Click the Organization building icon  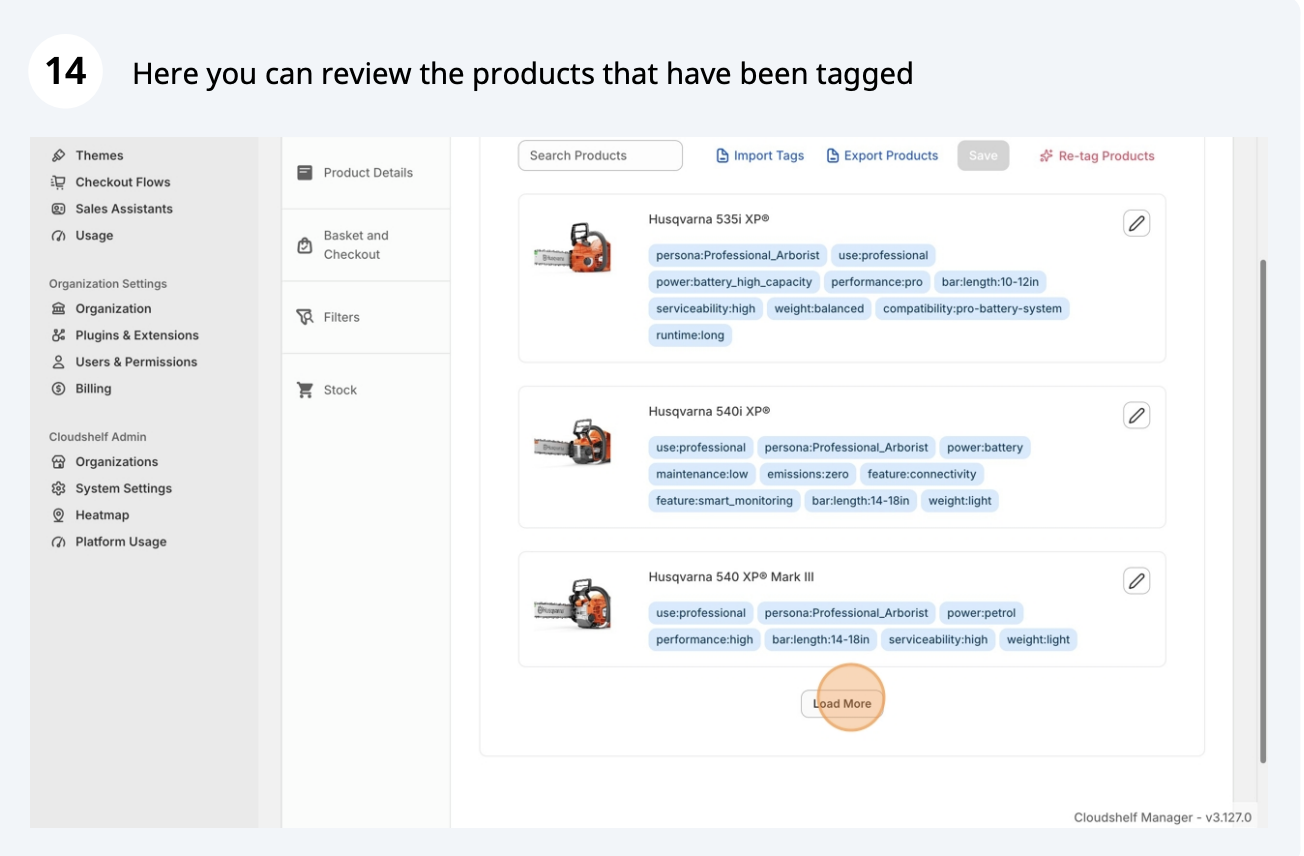pyautogui.click(x=58, y=309)
